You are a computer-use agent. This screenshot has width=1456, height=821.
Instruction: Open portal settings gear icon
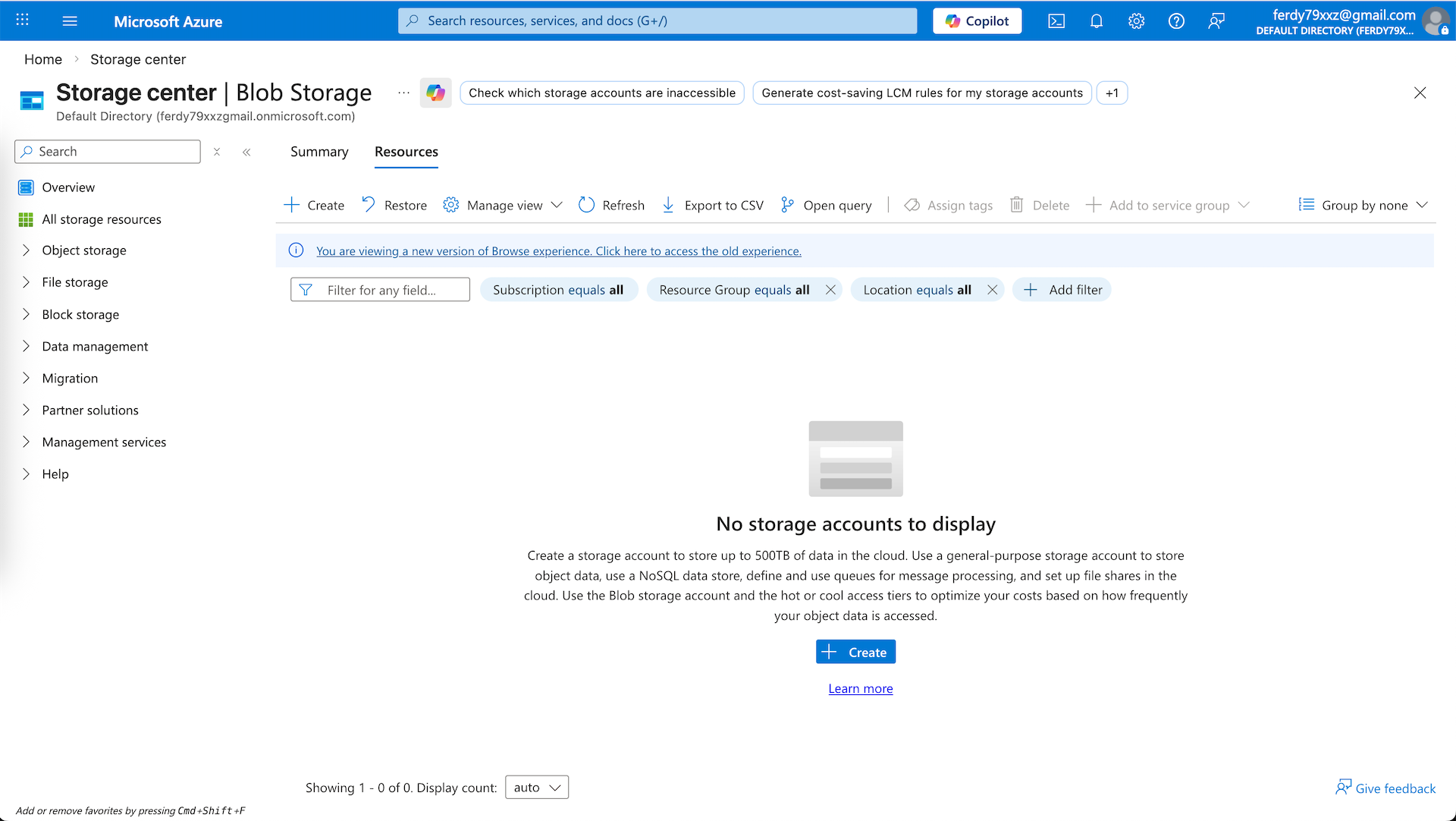1136,21
